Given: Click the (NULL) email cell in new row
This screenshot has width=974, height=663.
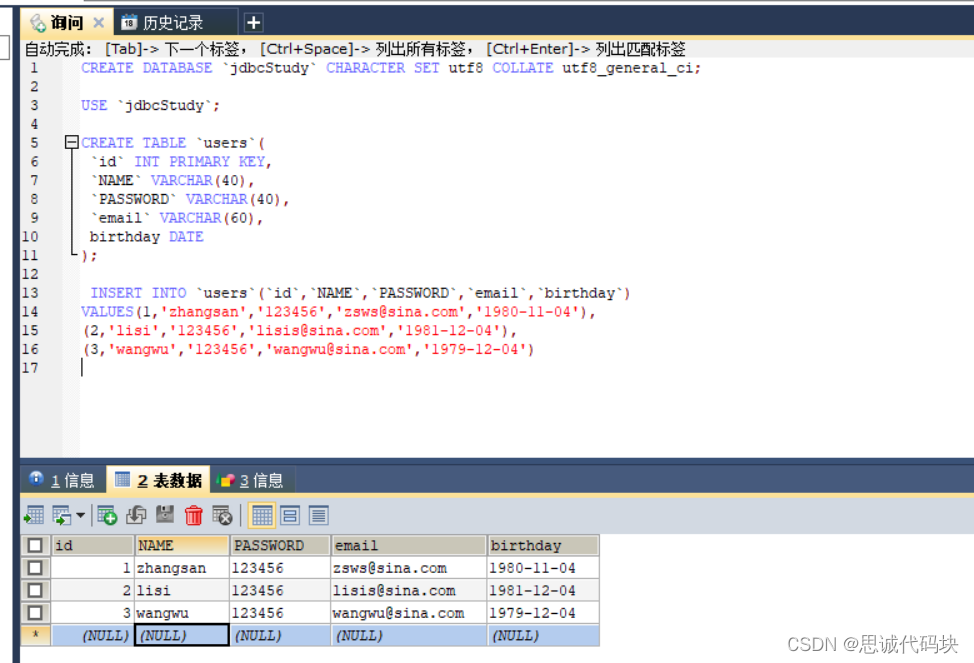Looking at the screenshot, I should click(x=409, y=636).
